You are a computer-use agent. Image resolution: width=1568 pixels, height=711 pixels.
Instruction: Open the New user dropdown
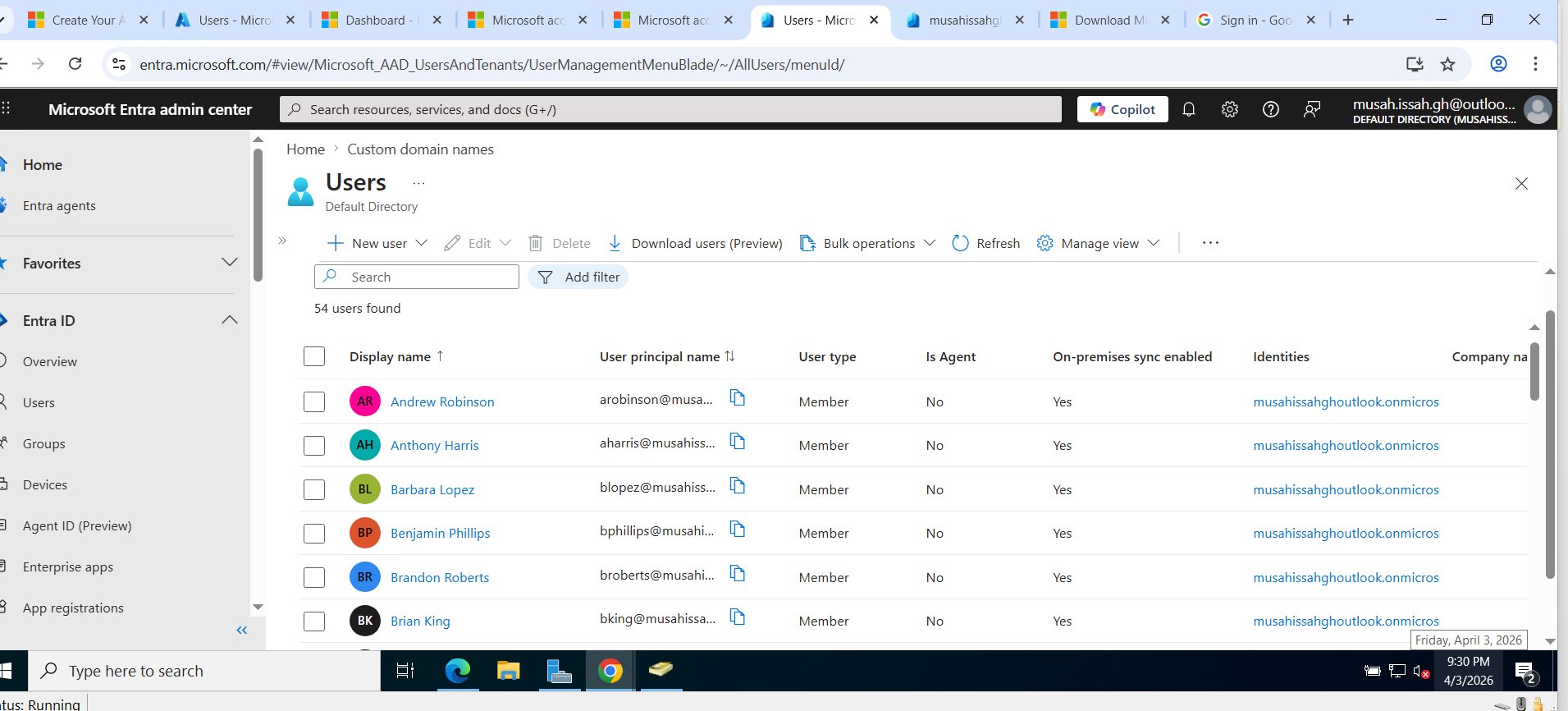click(377, 243)
